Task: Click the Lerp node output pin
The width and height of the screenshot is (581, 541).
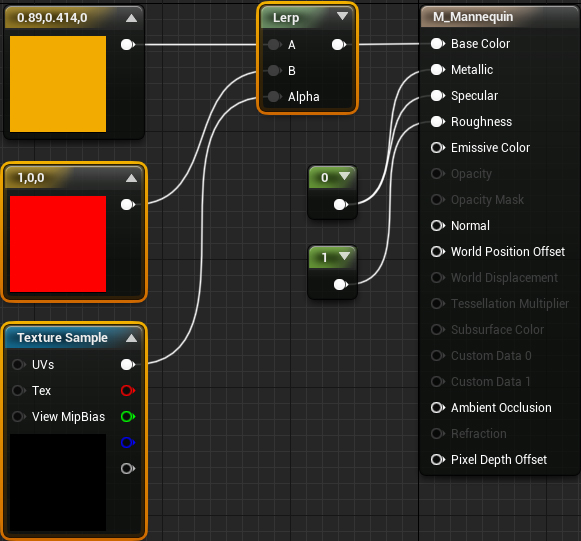Action: (339, 45)
